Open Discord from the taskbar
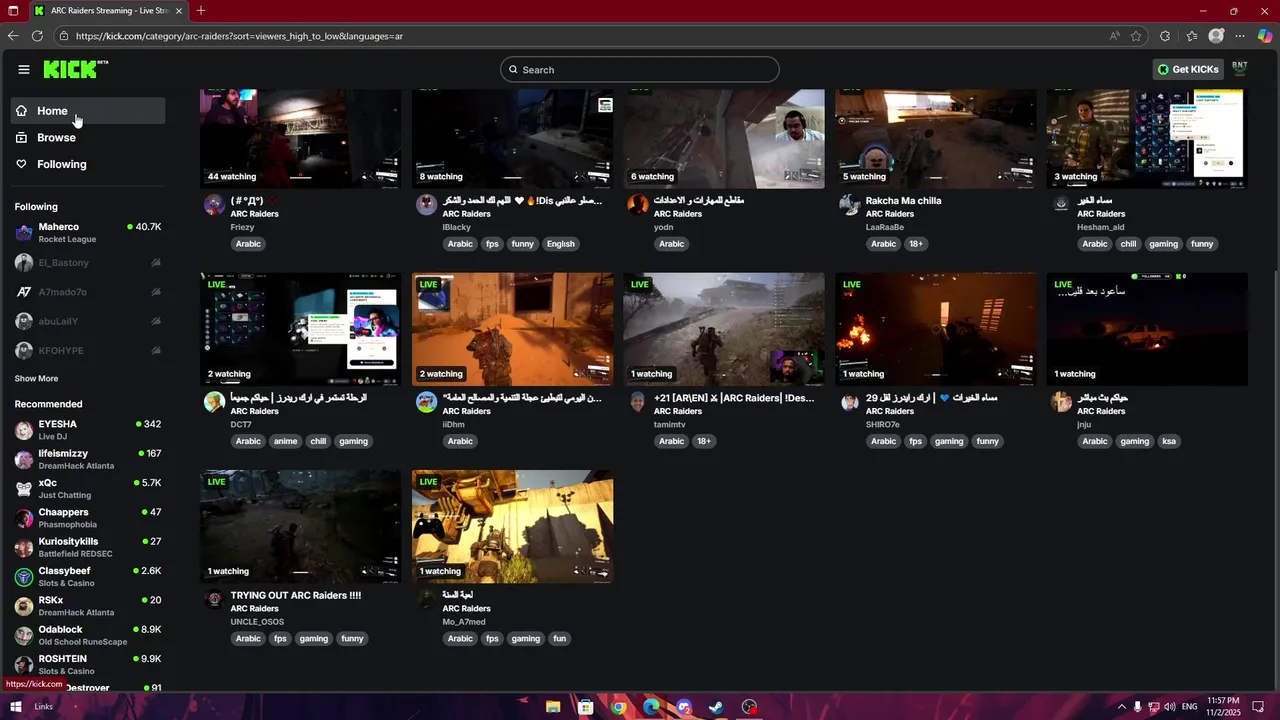The image size is (1280, 720). pos(684,707)
